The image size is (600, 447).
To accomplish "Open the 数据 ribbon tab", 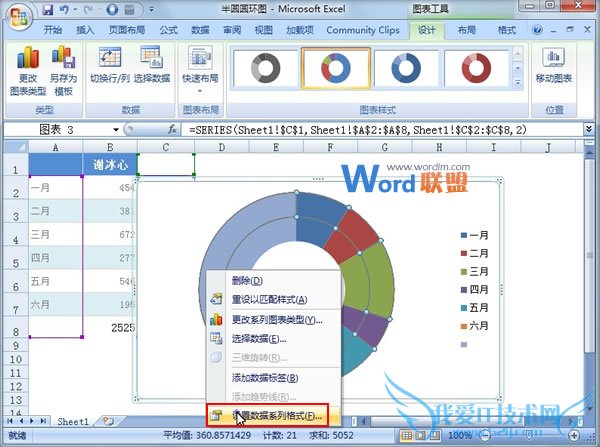I will [x=200, y=30].
